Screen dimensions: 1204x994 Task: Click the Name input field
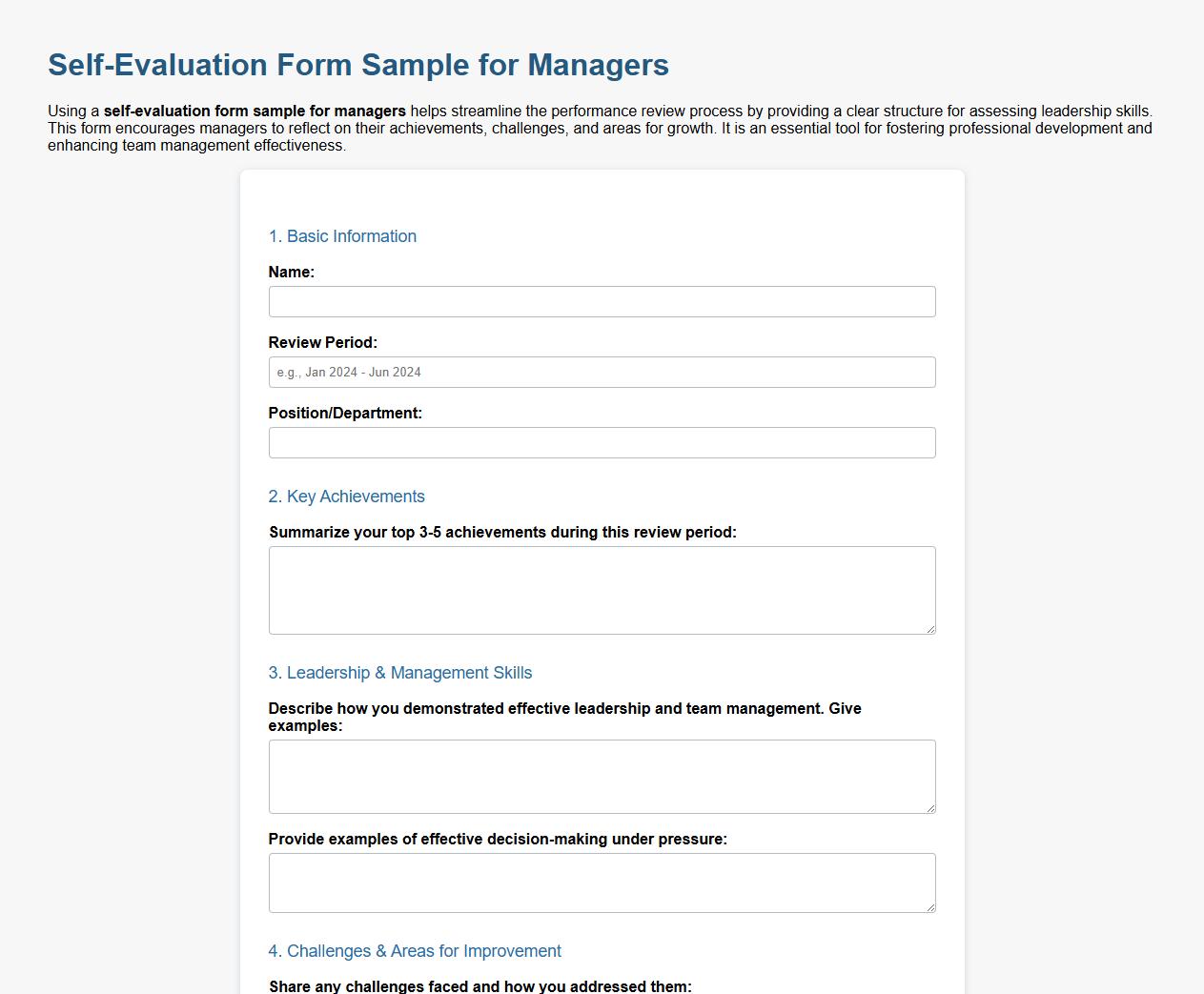coord(602,301)
